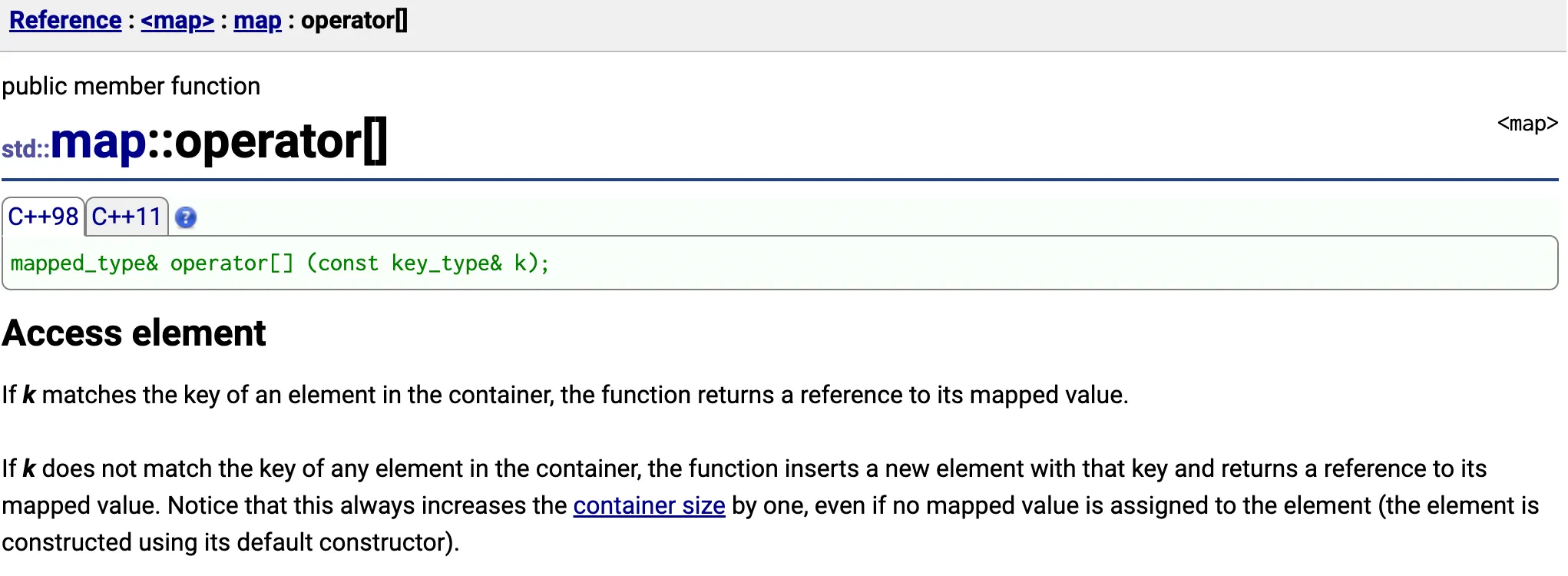Click the Access element heading
Image resolution: width=1568 pixels, height=576 pixels.
click(134, 333)
